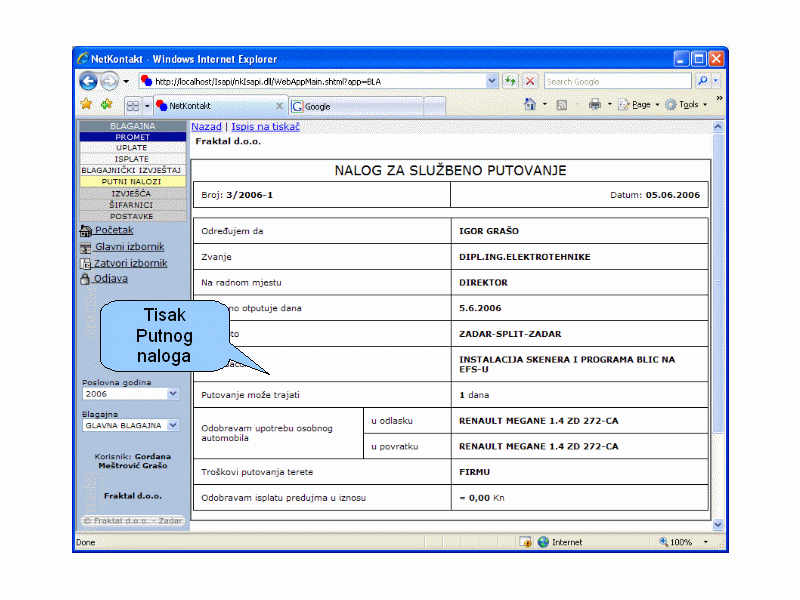Switch to the Google browser tab
This screenshot has height=600, width=800.
coord(356,106)
